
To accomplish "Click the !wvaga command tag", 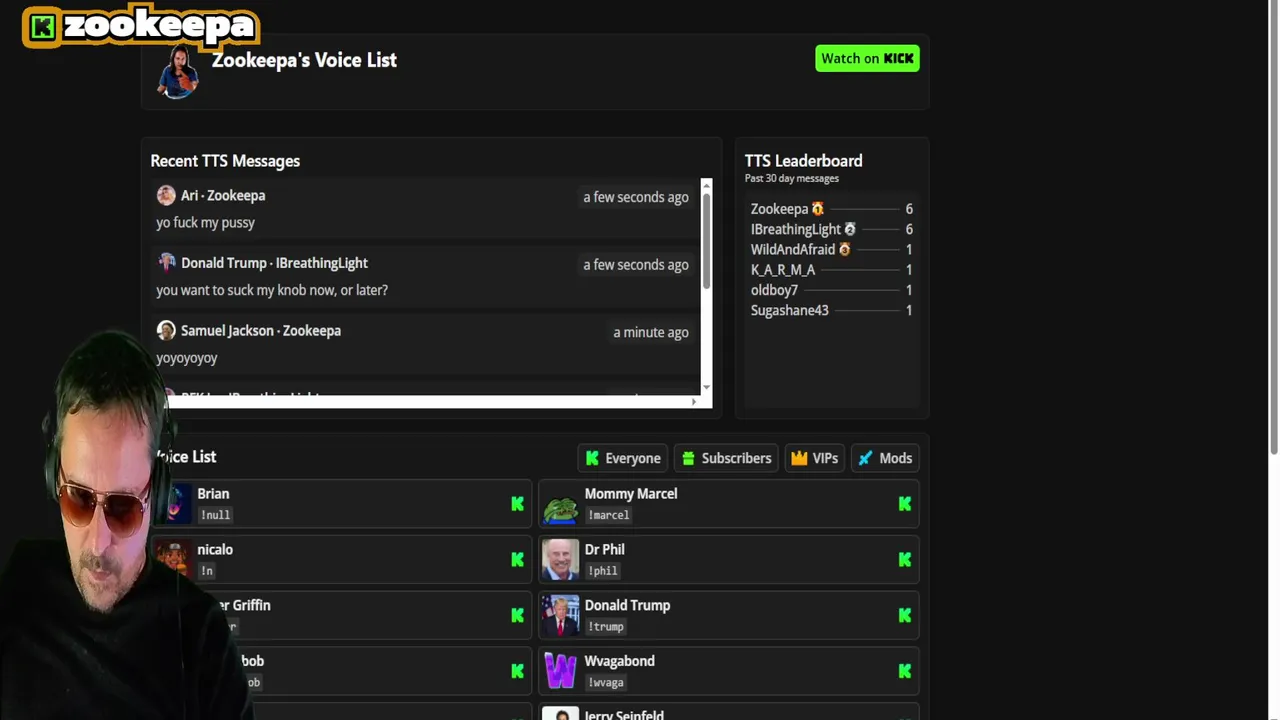I will [606, 683].
